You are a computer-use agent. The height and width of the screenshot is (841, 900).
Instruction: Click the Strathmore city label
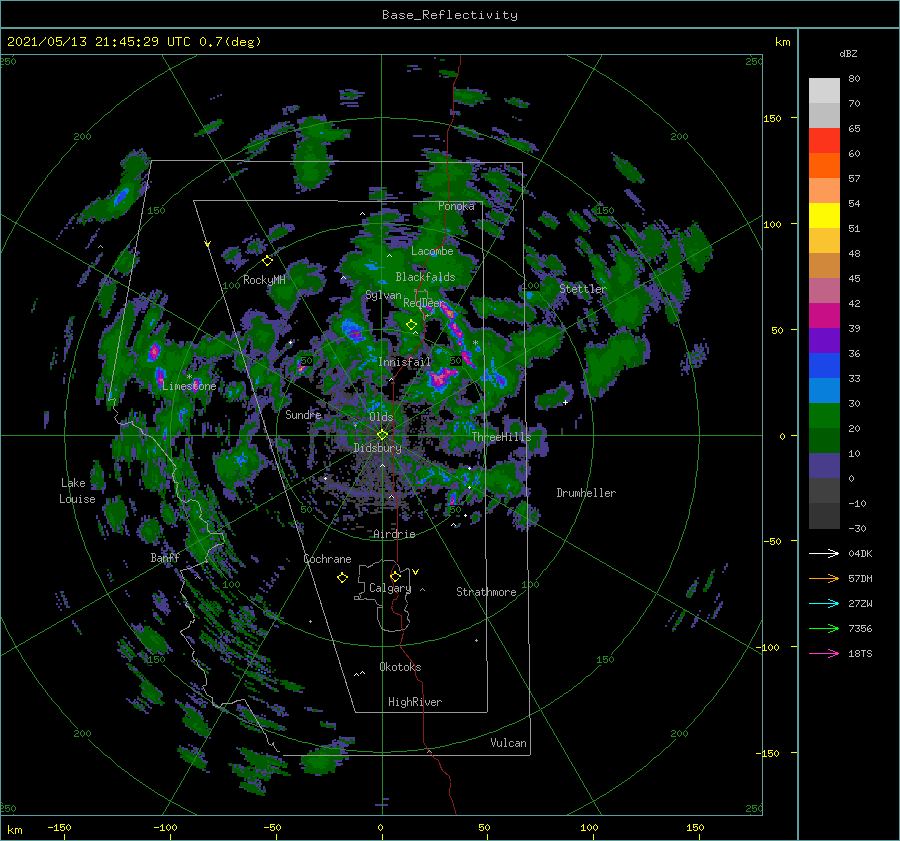pos(486,592)
